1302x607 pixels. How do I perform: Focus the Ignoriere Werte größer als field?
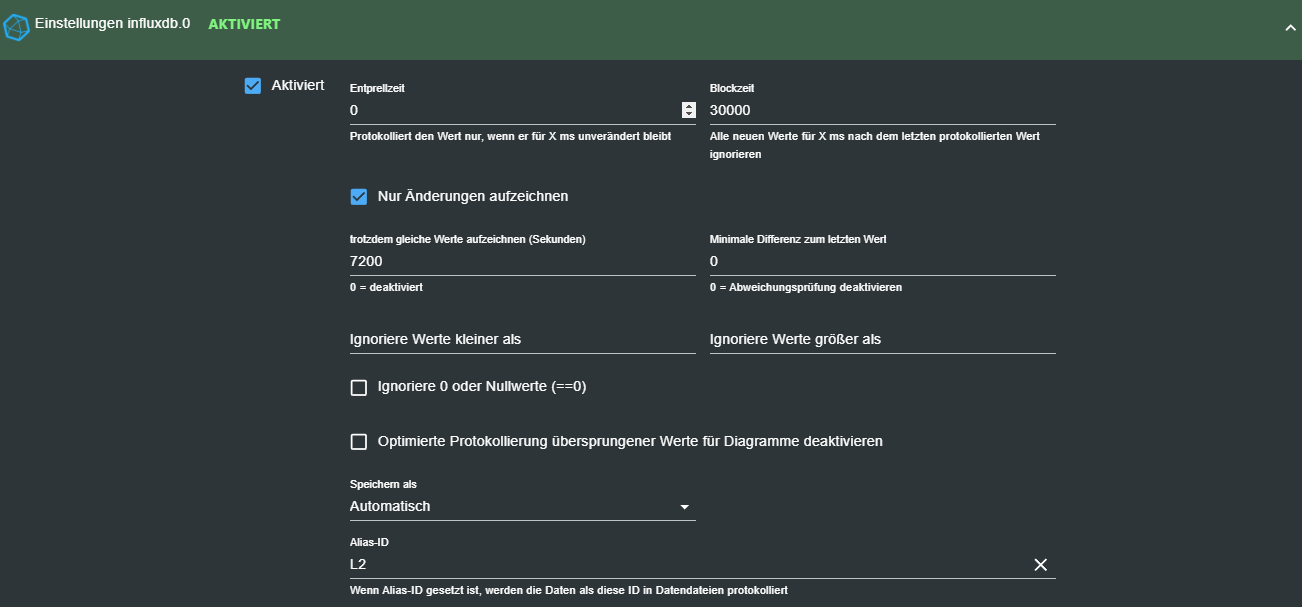(x=880, y=340)
